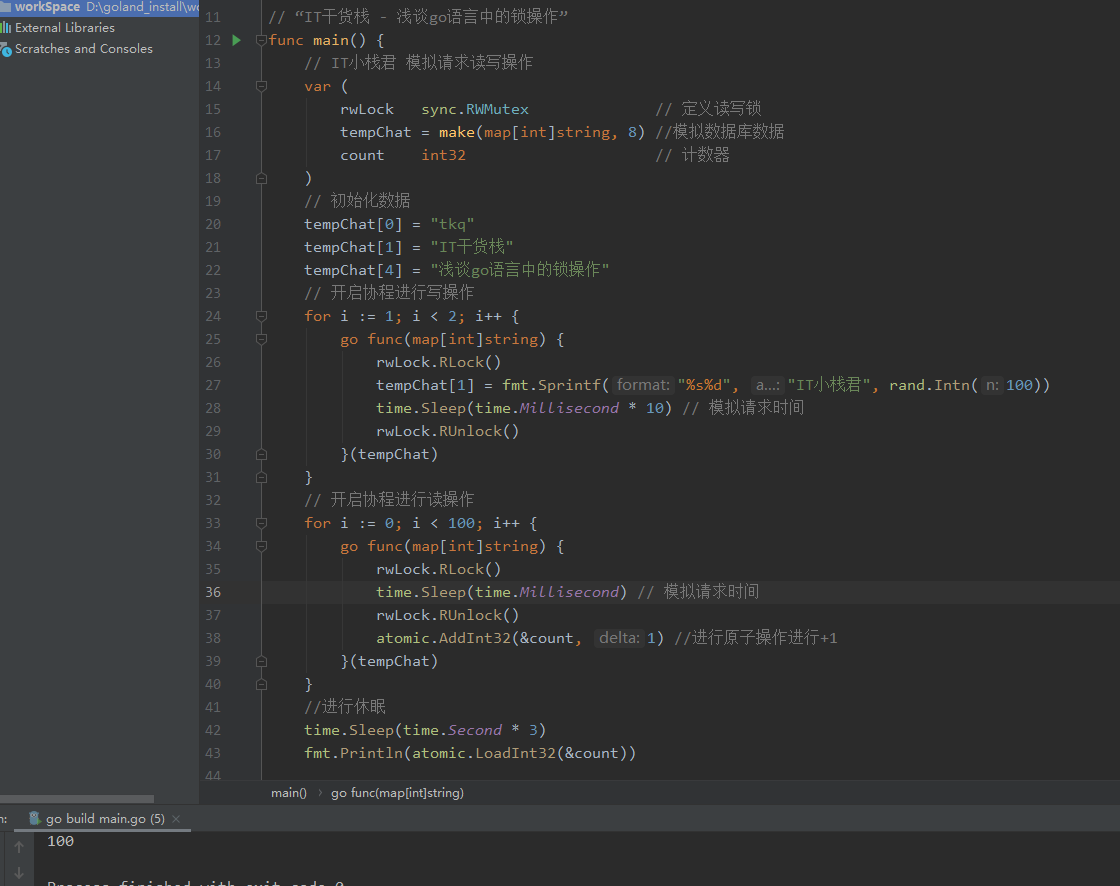Screen dimensions: 1120x886
Task: Click the Go gopher icon on the run tab
Action: click(35, 819)
